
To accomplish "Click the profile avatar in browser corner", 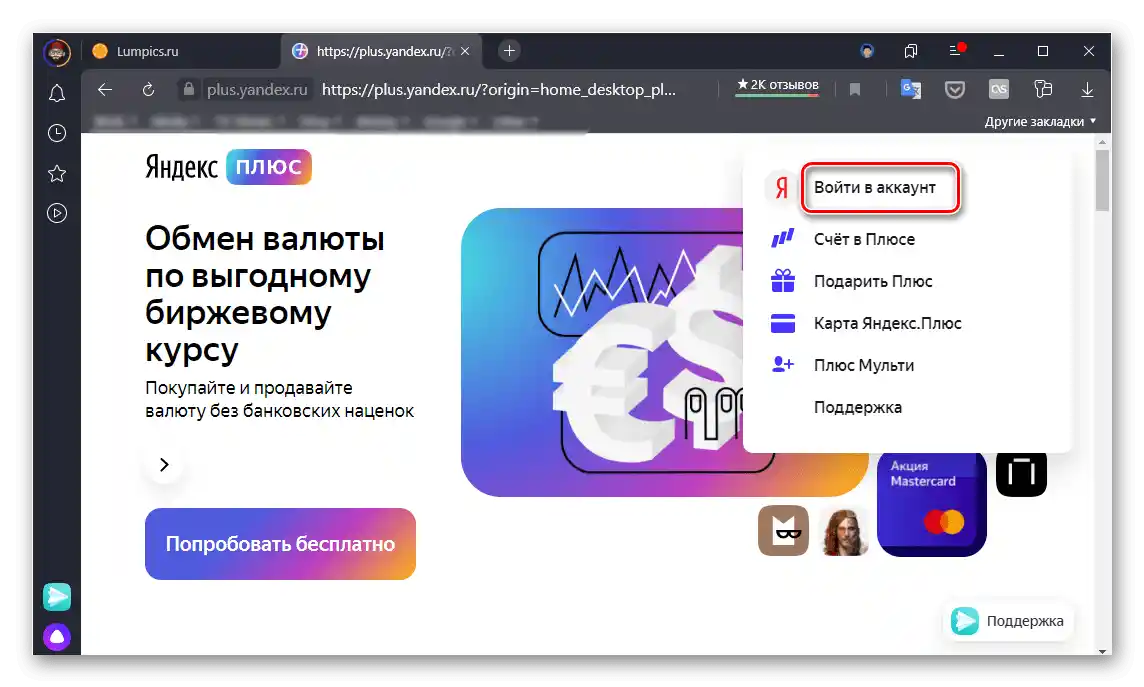I will [x=57, y=52].
